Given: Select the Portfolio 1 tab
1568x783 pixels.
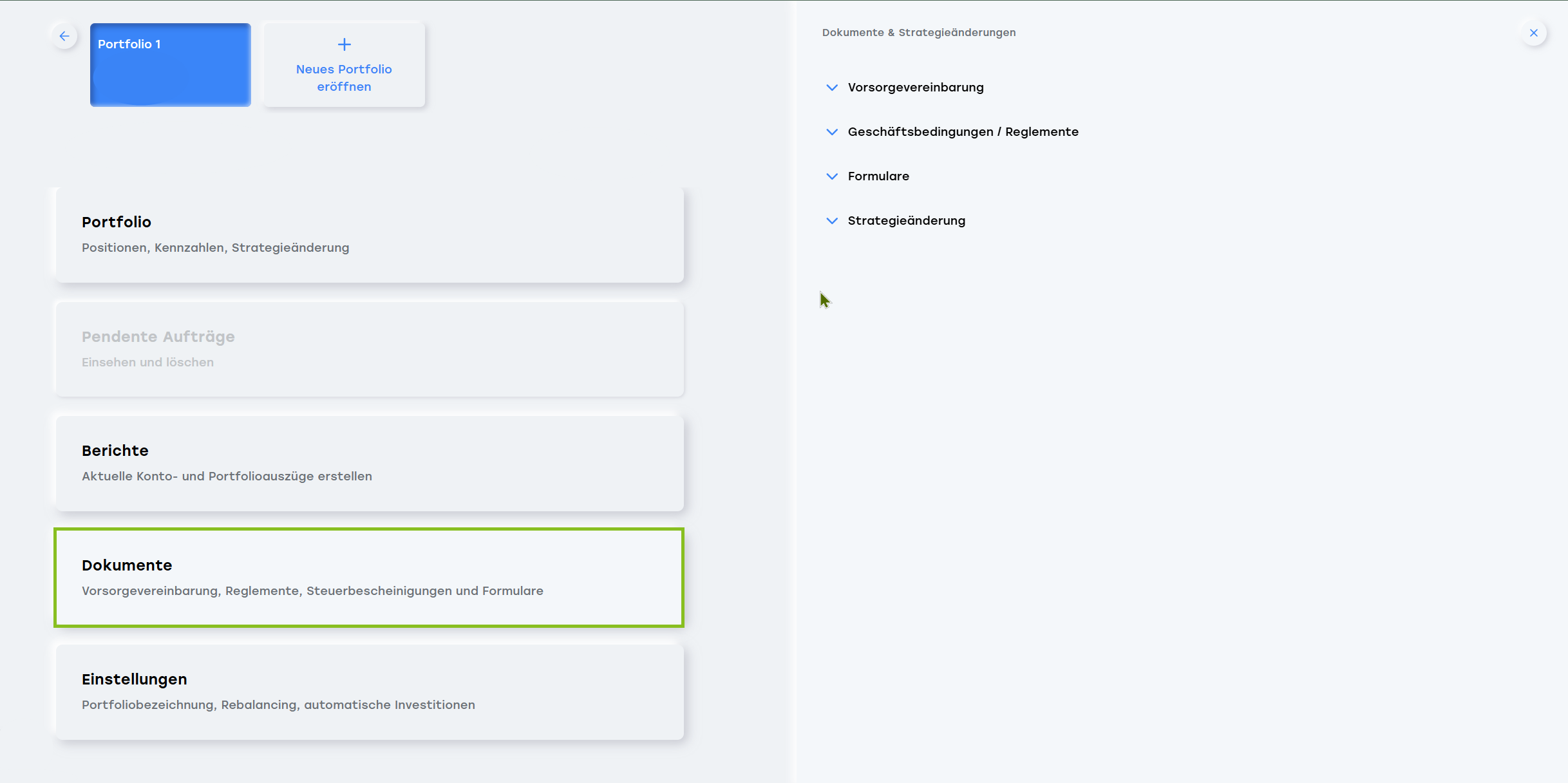Looking at the screenshot, I should tap(171, 65).
